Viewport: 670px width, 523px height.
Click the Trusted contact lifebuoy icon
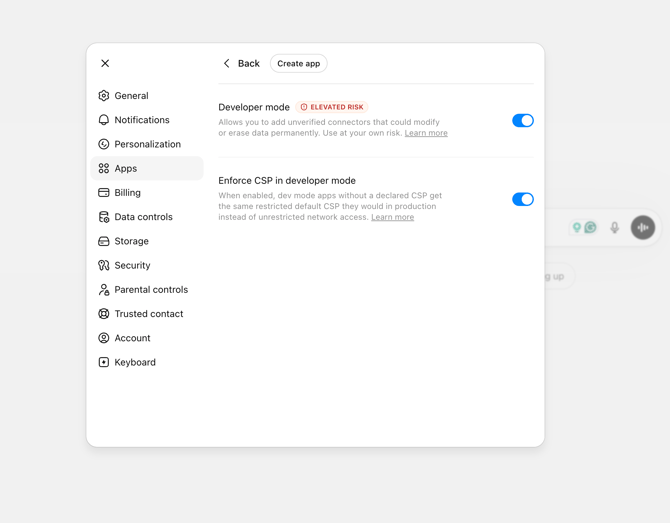click(x=104, y=314)
